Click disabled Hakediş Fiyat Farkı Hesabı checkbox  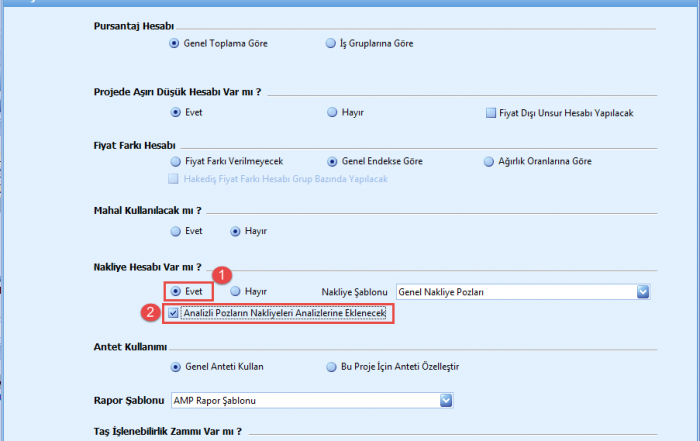[x=174, y=179]
